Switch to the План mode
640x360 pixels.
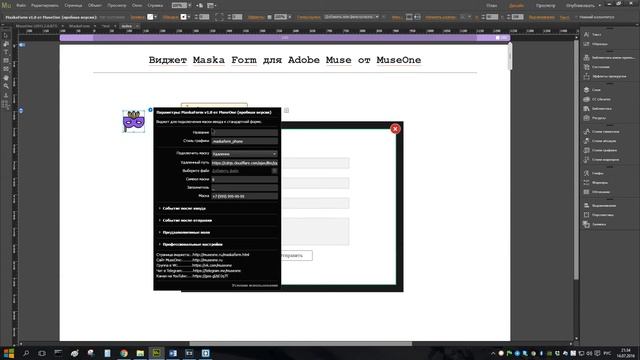[492, 5]
